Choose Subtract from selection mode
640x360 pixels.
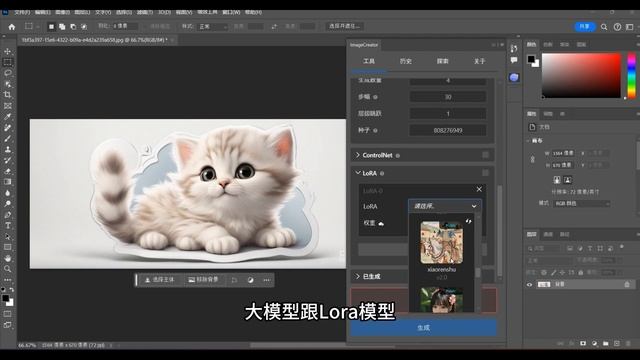click(73, 27)
